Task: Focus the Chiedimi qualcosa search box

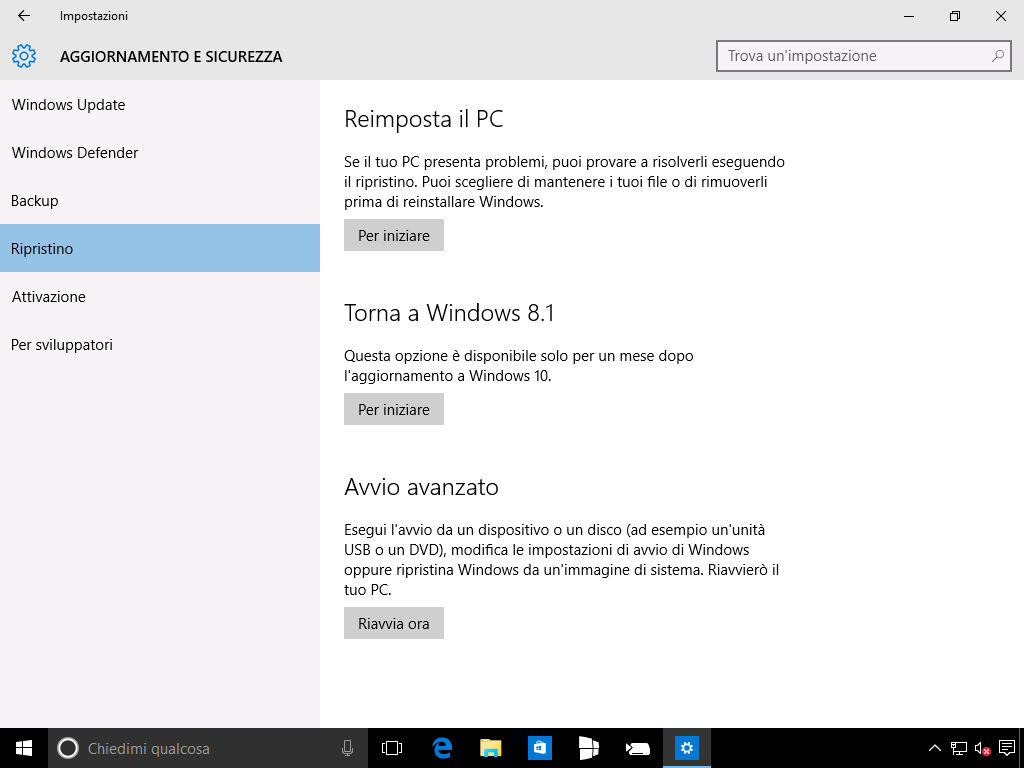Action: pos(208,748)
